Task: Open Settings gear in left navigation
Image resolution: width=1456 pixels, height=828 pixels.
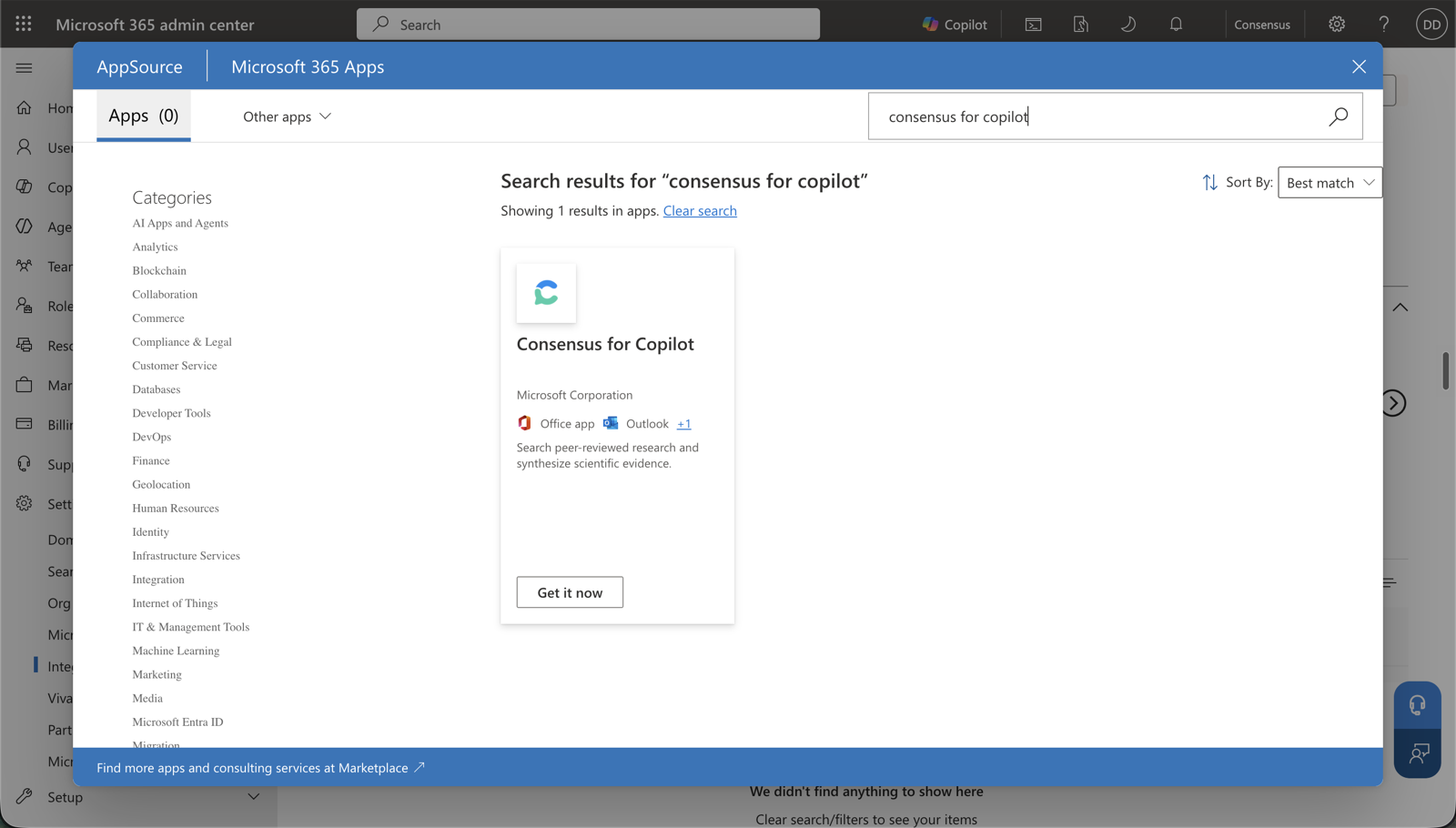Action: [25, 503]
